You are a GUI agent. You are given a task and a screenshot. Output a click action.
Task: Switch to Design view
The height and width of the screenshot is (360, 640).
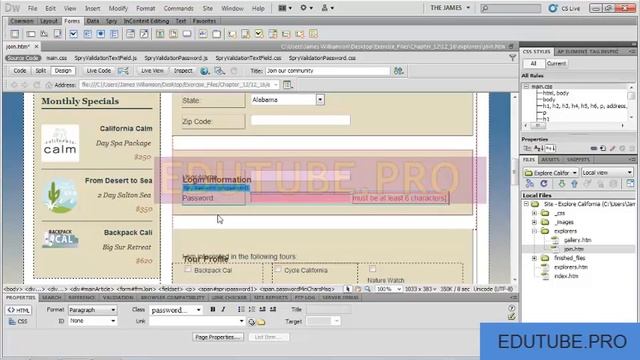click(63, 71)
